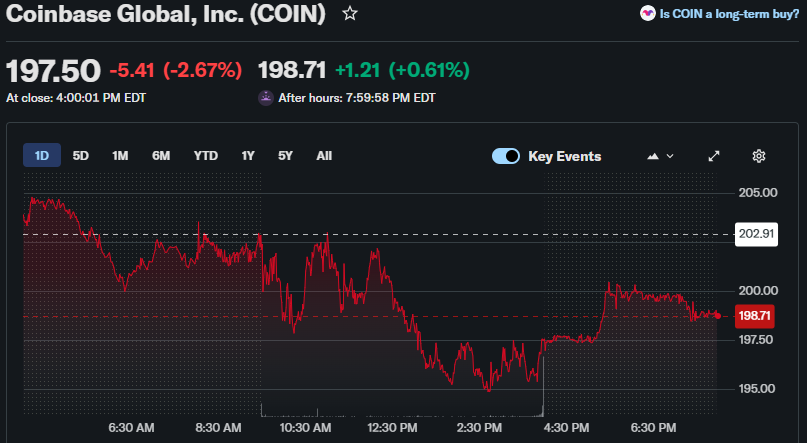Image resolution: width=807 pixels, height=443 pixels.
Task: Click the 202.91 previous close label
Action: coord(756,235)
